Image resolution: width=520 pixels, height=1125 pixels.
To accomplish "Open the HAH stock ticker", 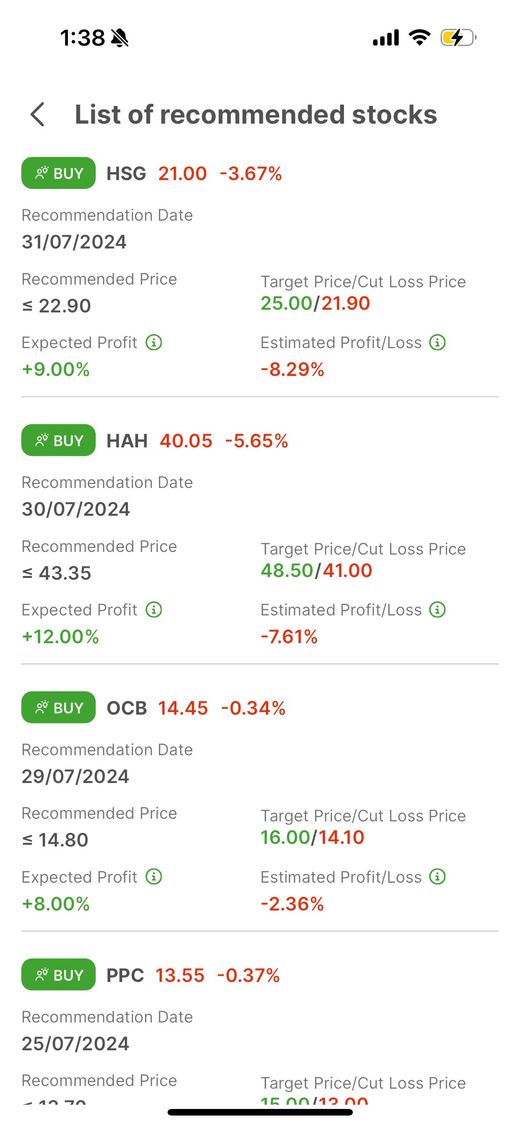I will 127,441.
